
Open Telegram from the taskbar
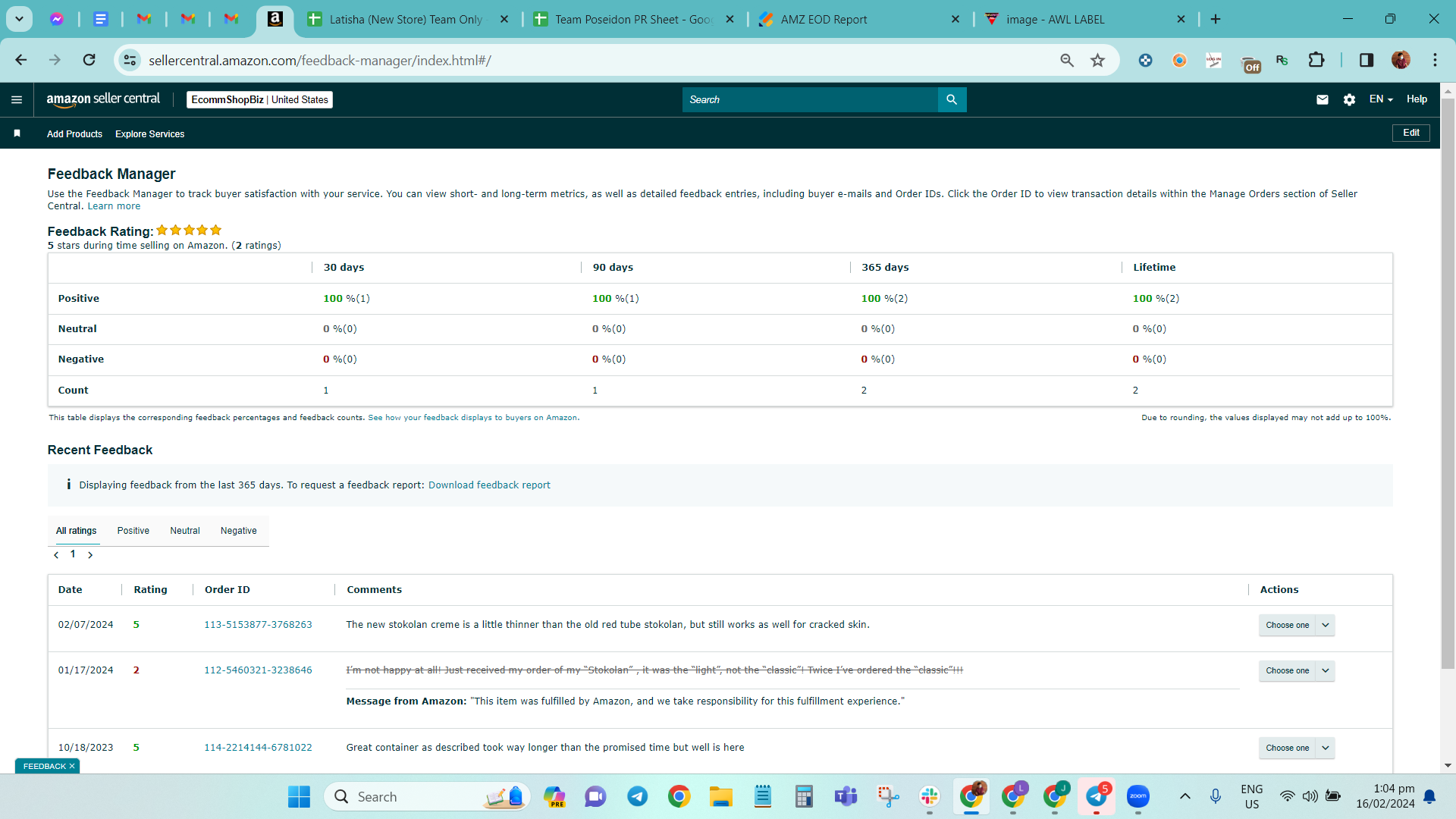click(637, 796)
